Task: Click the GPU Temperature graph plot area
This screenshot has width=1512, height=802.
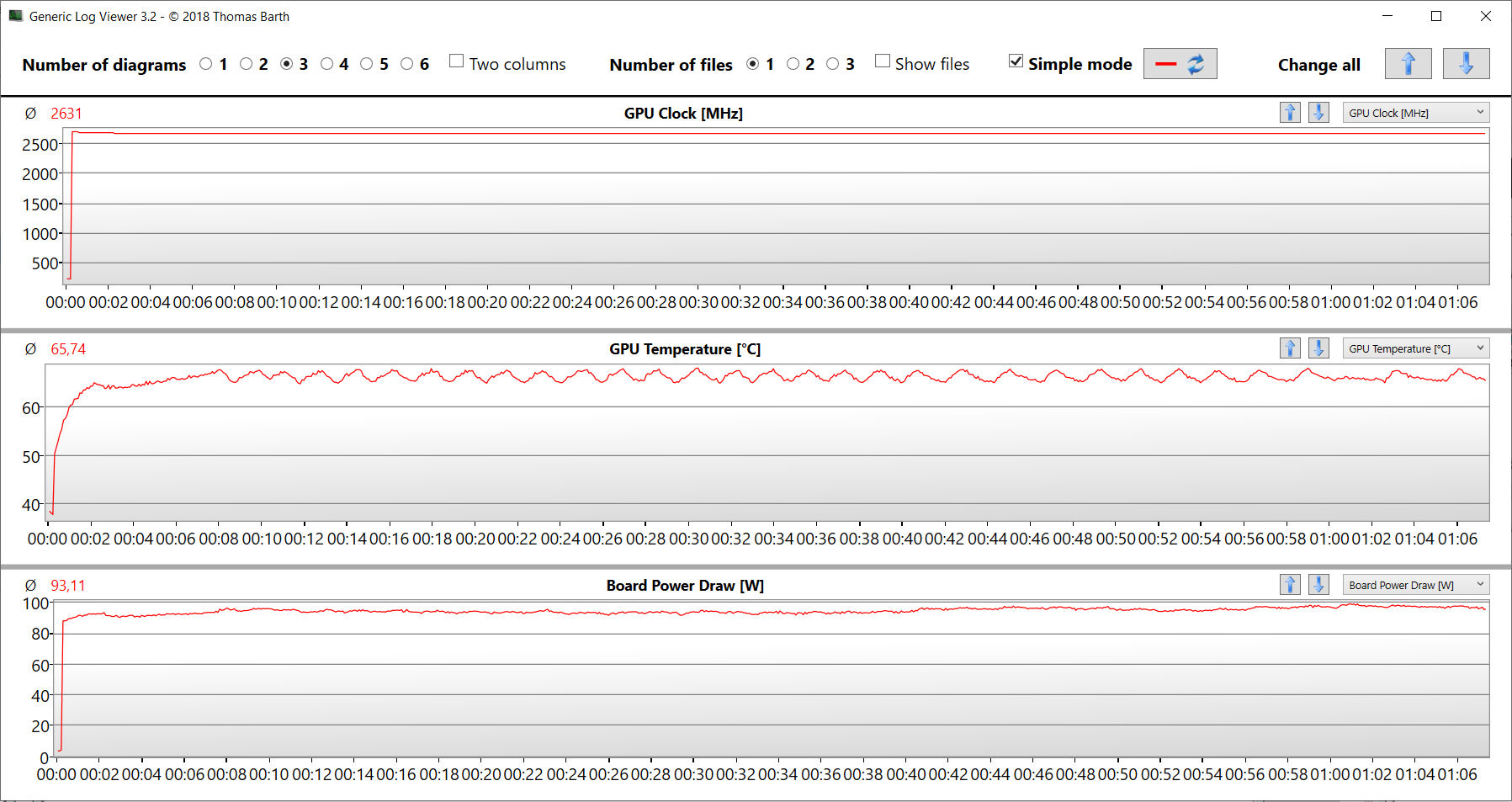Action: click(x=767, y=443)
